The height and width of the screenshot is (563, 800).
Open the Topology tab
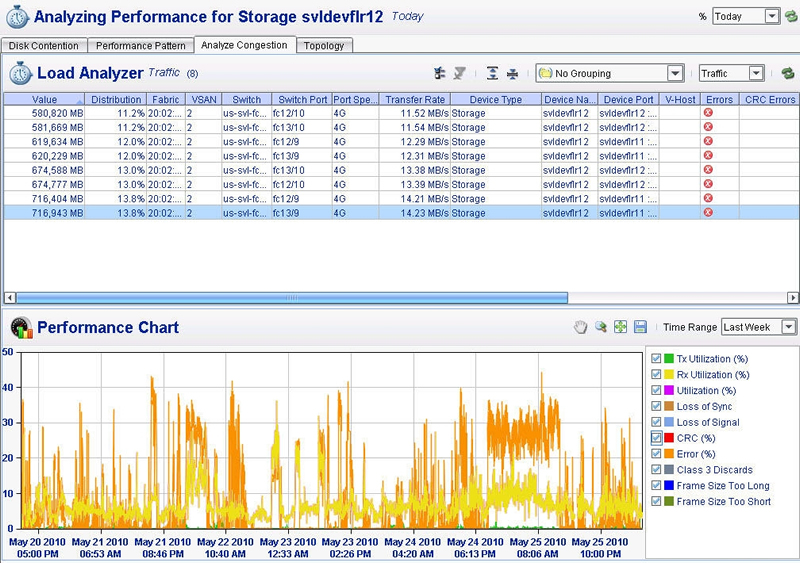[323, 46]
